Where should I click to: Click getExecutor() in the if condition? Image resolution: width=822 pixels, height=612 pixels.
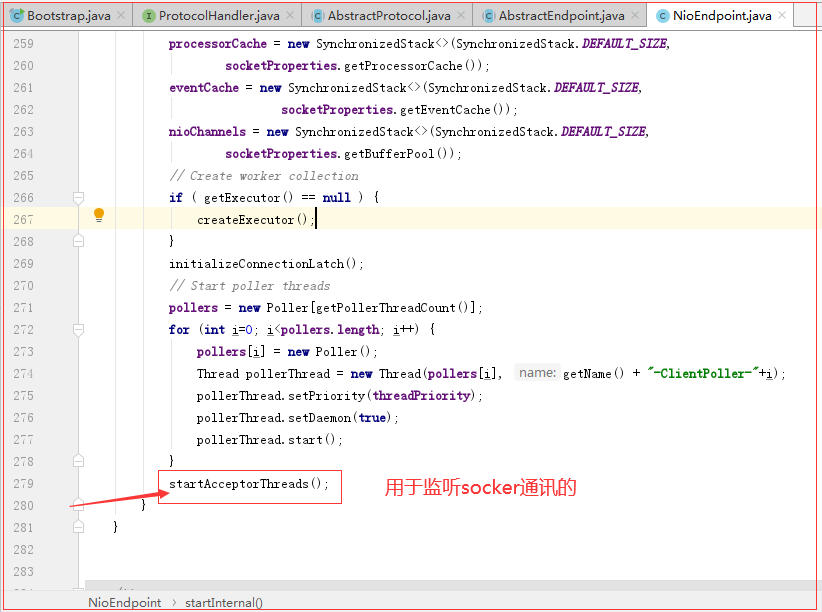tap(248, 198)
